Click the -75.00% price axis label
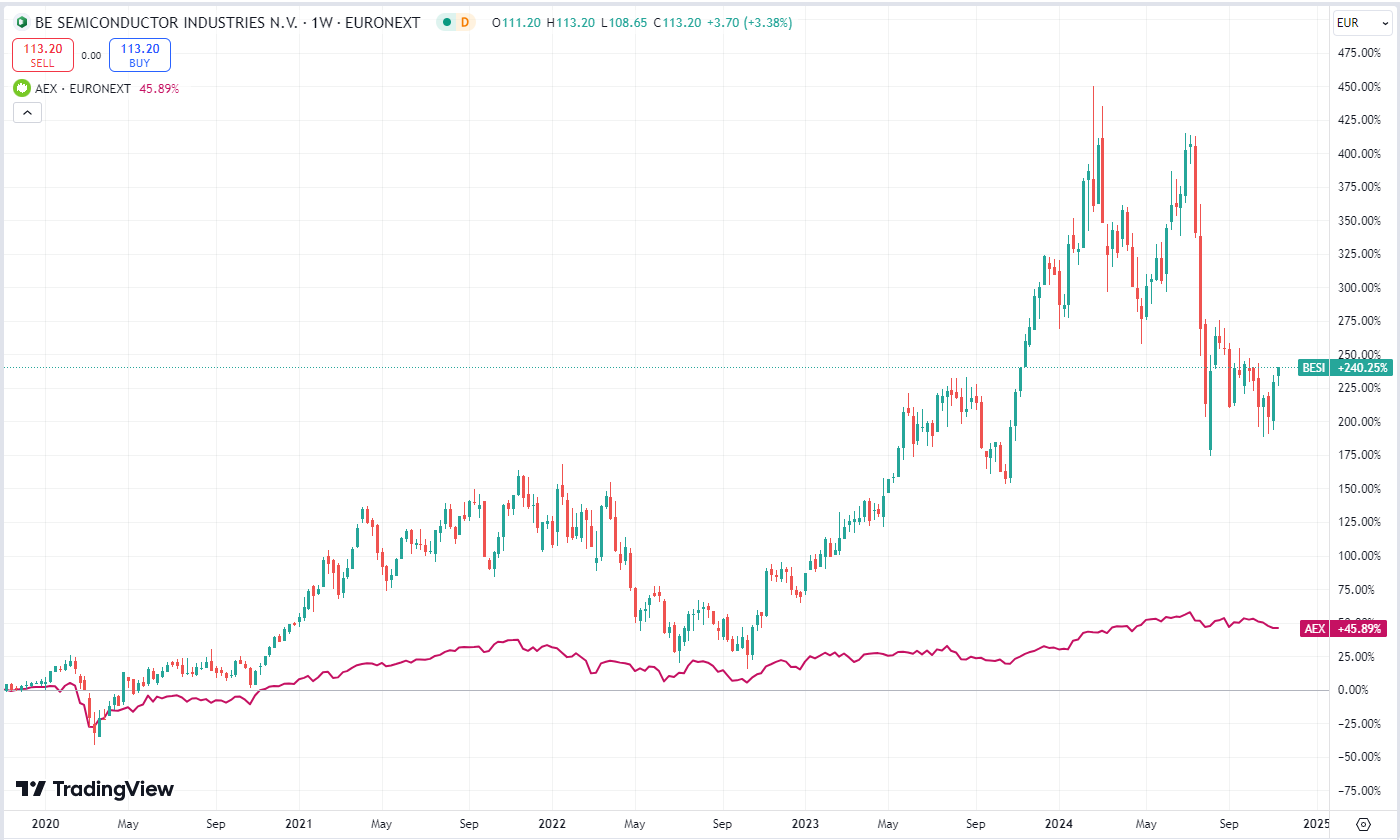The image size is (1400, 840). [1358, 791]
